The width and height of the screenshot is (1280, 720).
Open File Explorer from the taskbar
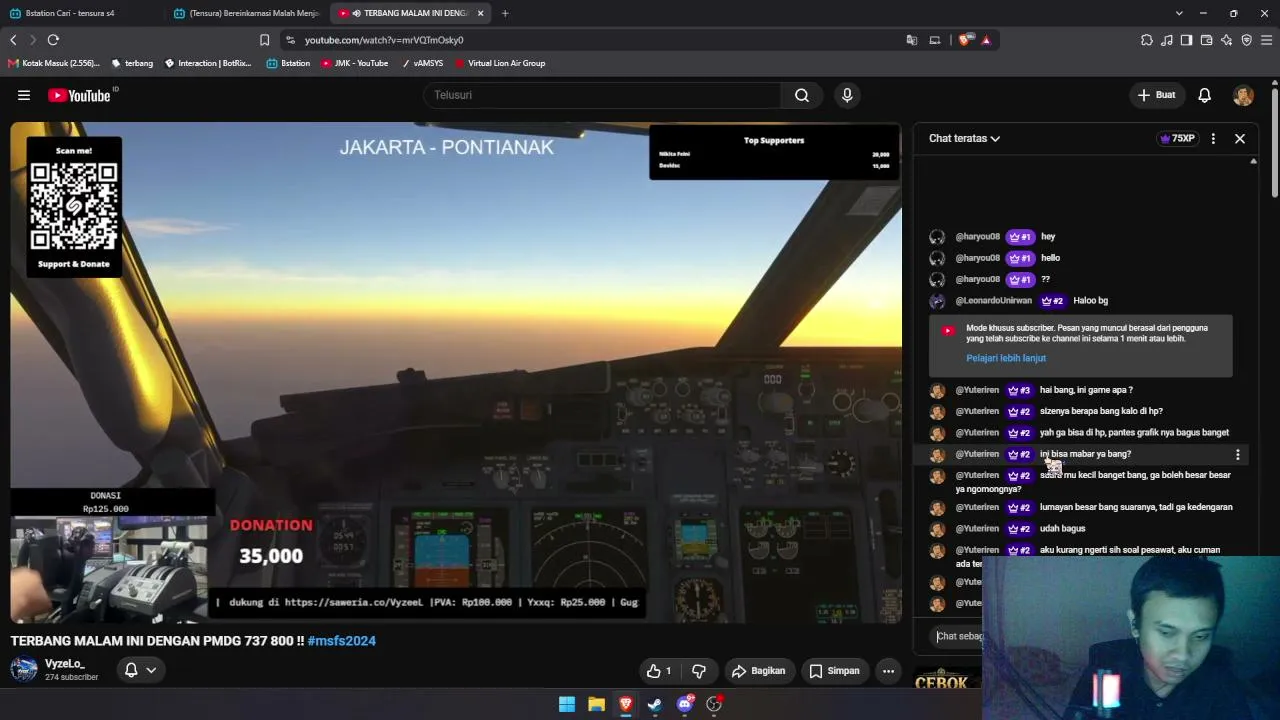[596, 704]
